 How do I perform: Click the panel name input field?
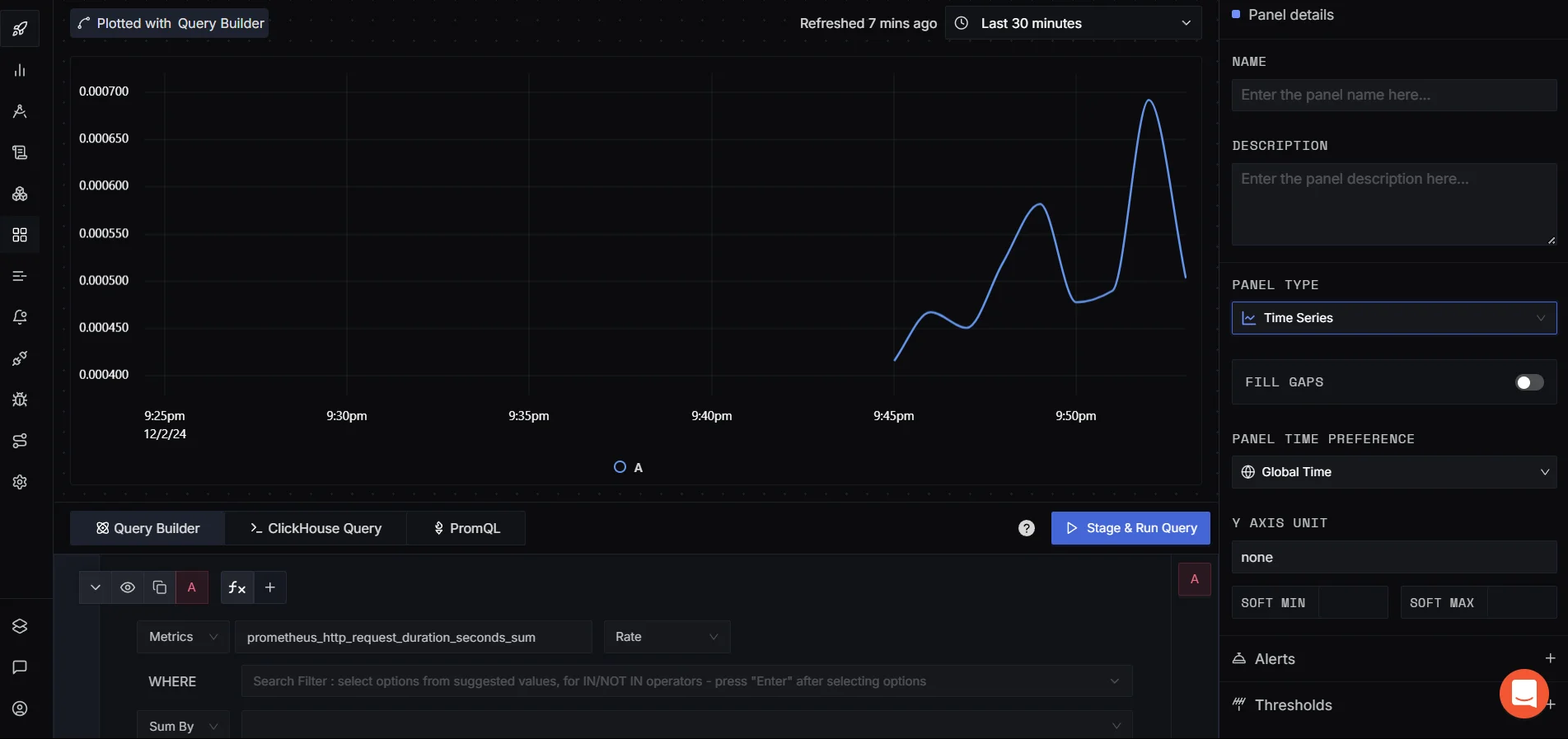(x=1393, y=95)
